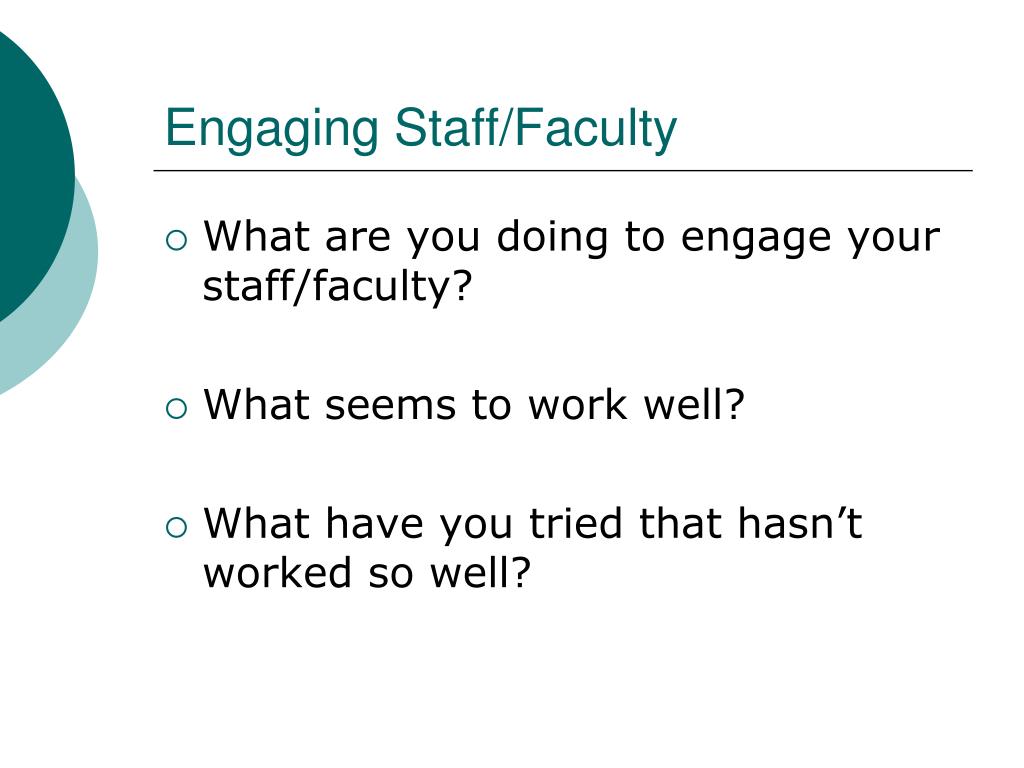Click the word 'hasn't' in third bullet

coord(800,524)
